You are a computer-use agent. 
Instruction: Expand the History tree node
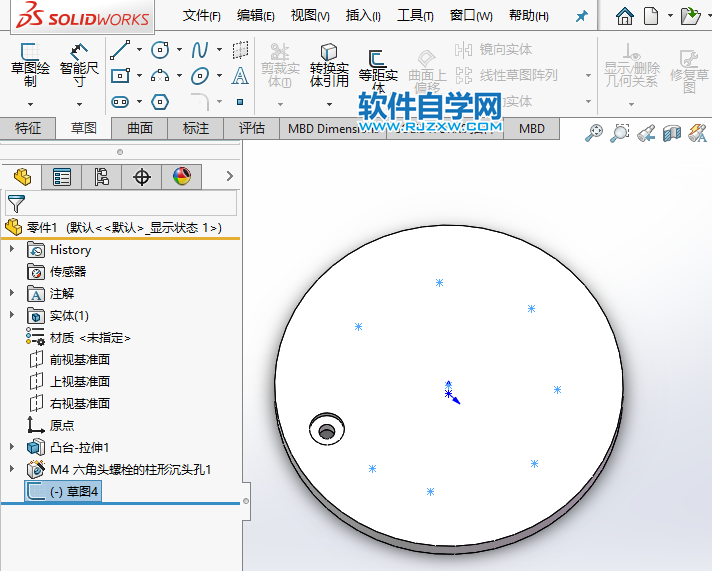12,249
